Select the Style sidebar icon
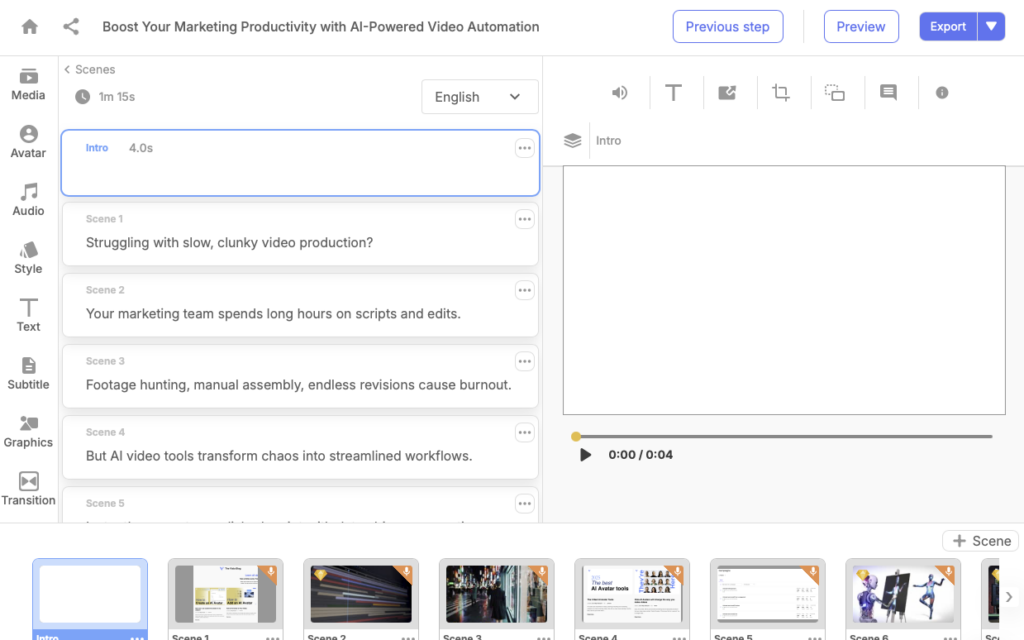1024x640 pixels. pos(27,258)
